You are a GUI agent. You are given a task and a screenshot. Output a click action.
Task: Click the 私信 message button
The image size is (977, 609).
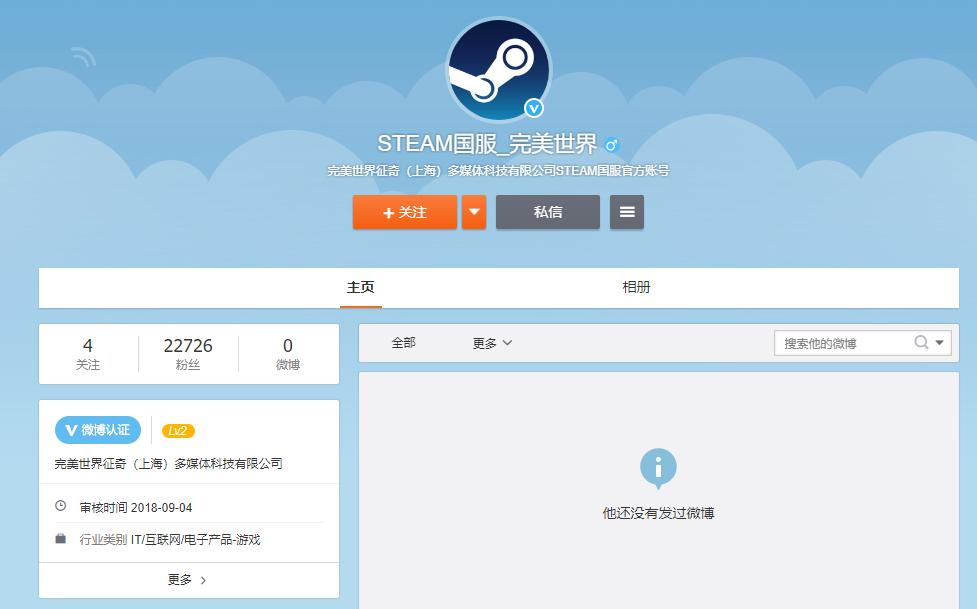548,212
